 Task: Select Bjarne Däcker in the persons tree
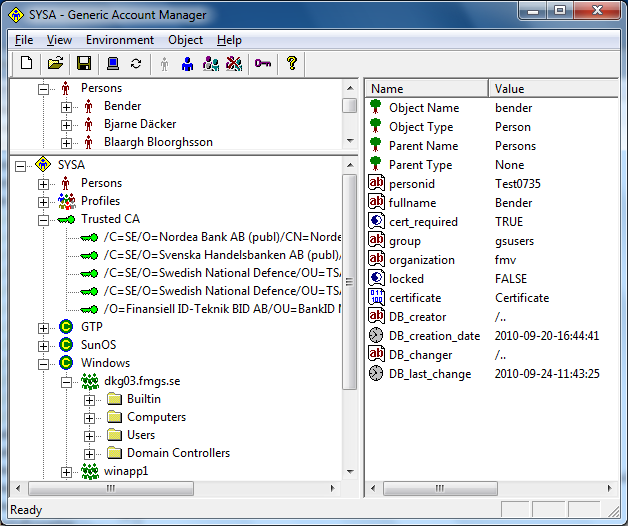point(140,124)
